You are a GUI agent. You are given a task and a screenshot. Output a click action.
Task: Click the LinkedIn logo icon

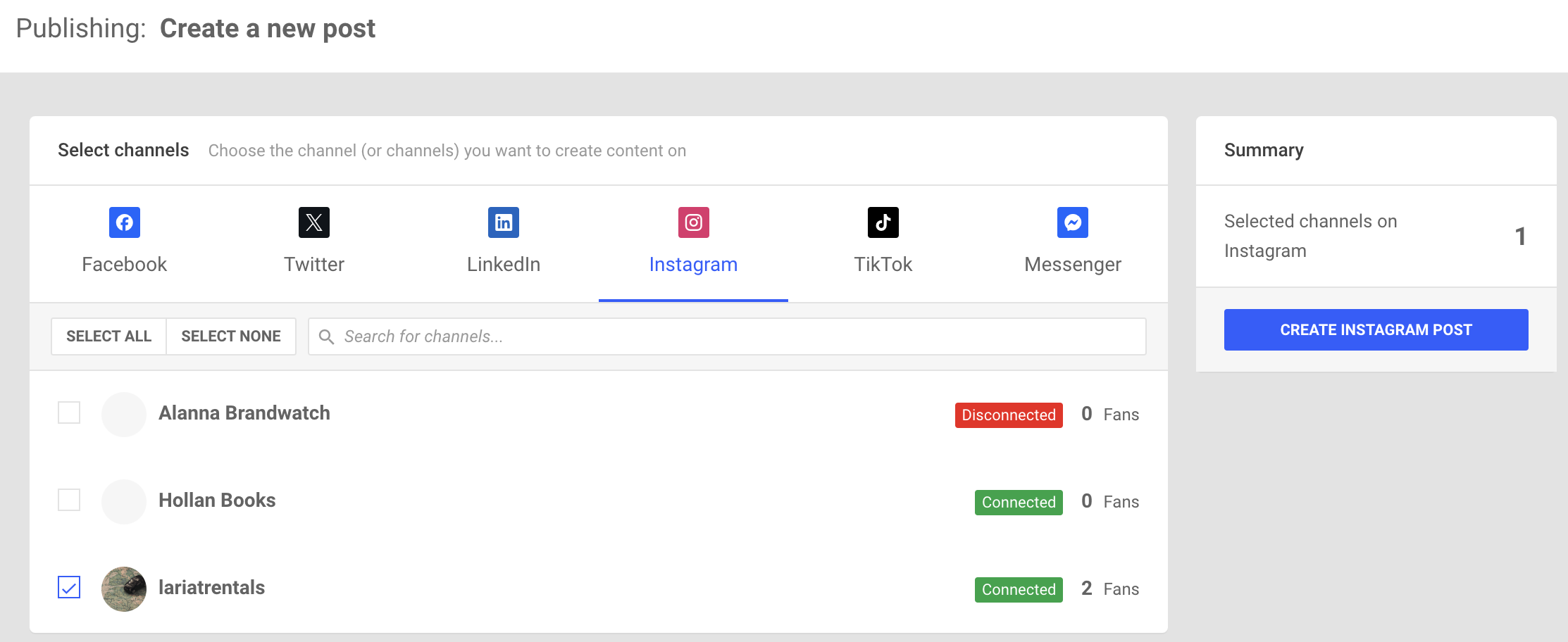pyautogui.click(x=504, y=222)
